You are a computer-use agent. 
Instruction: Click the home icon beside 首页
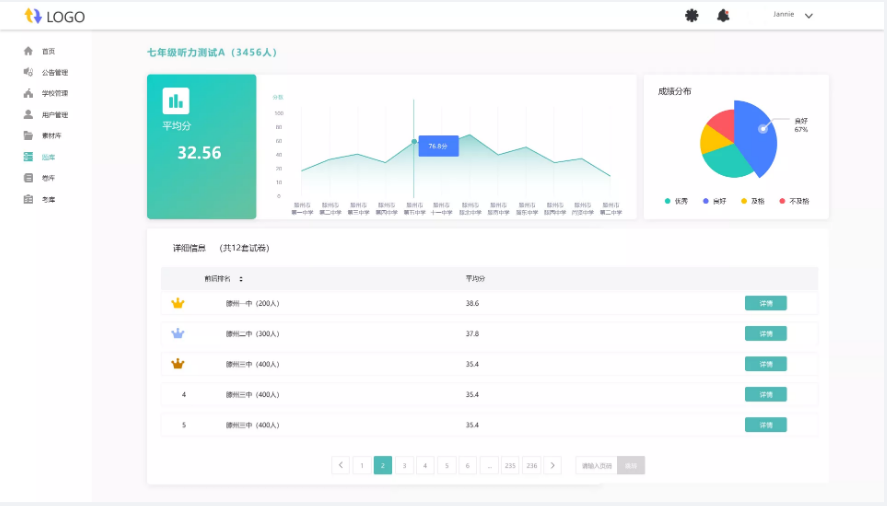(28, 51)
